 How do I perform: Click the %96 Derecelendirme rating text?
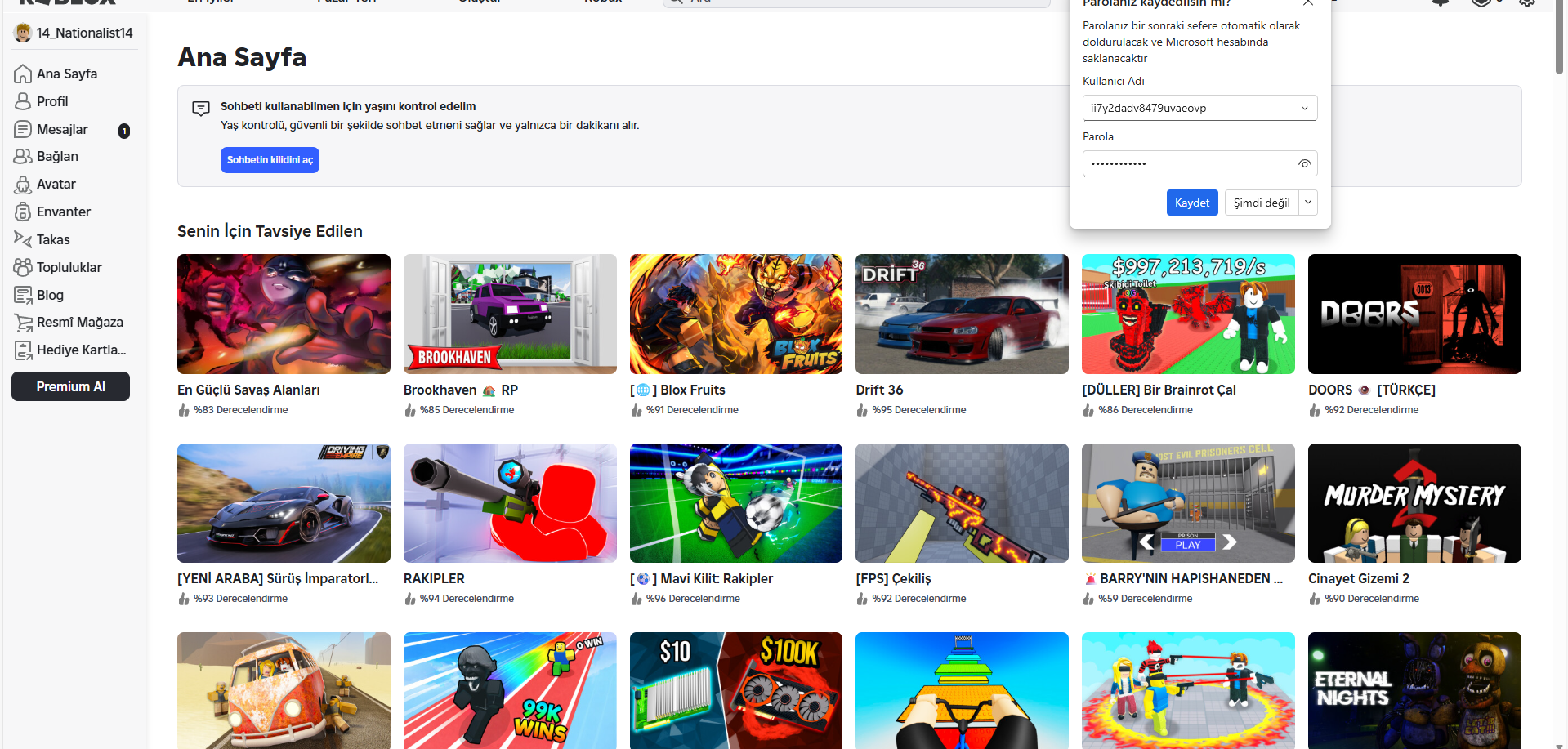point(693,599)
